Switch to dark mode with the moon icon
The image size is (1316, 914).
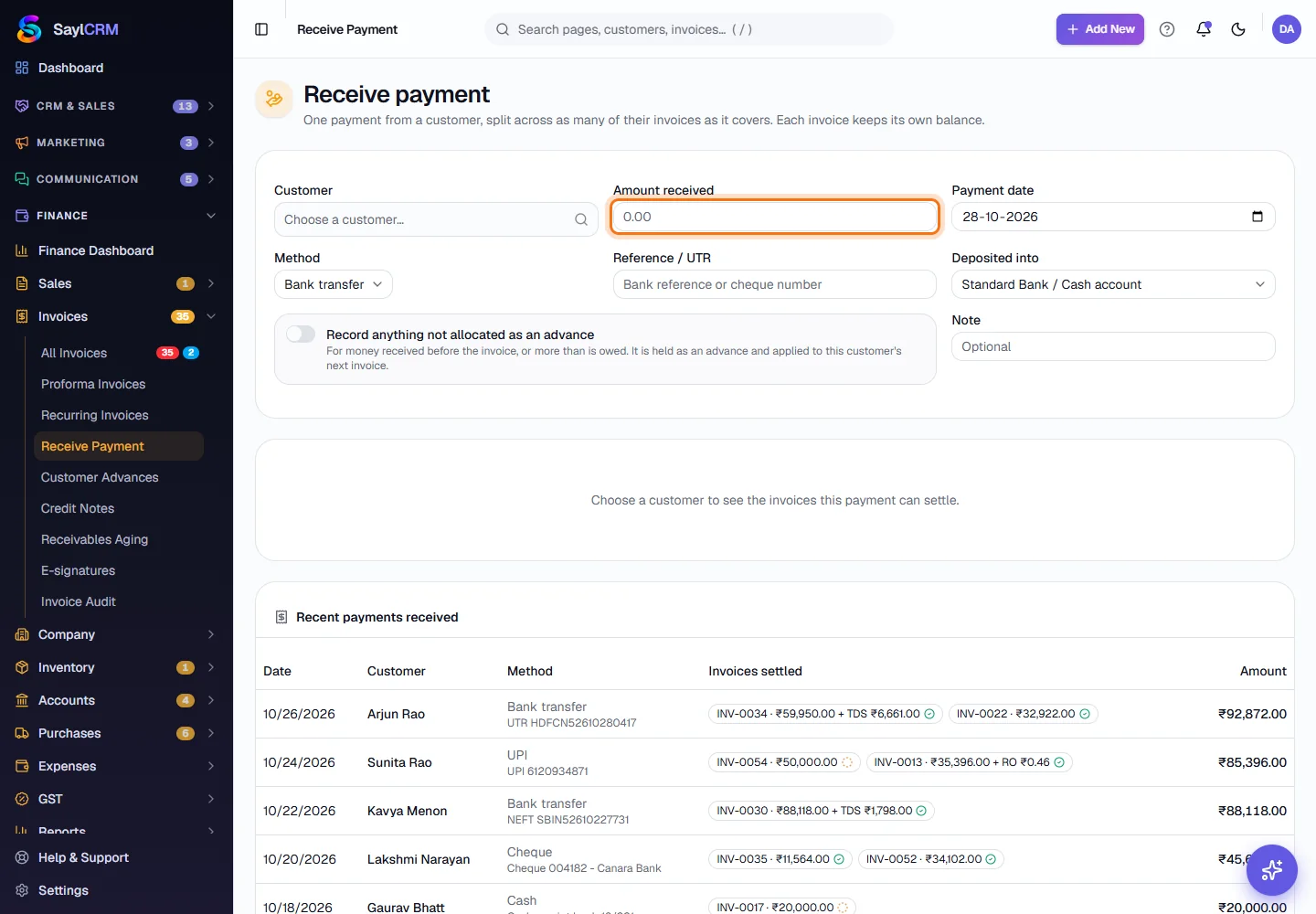tap(1238, 29)
